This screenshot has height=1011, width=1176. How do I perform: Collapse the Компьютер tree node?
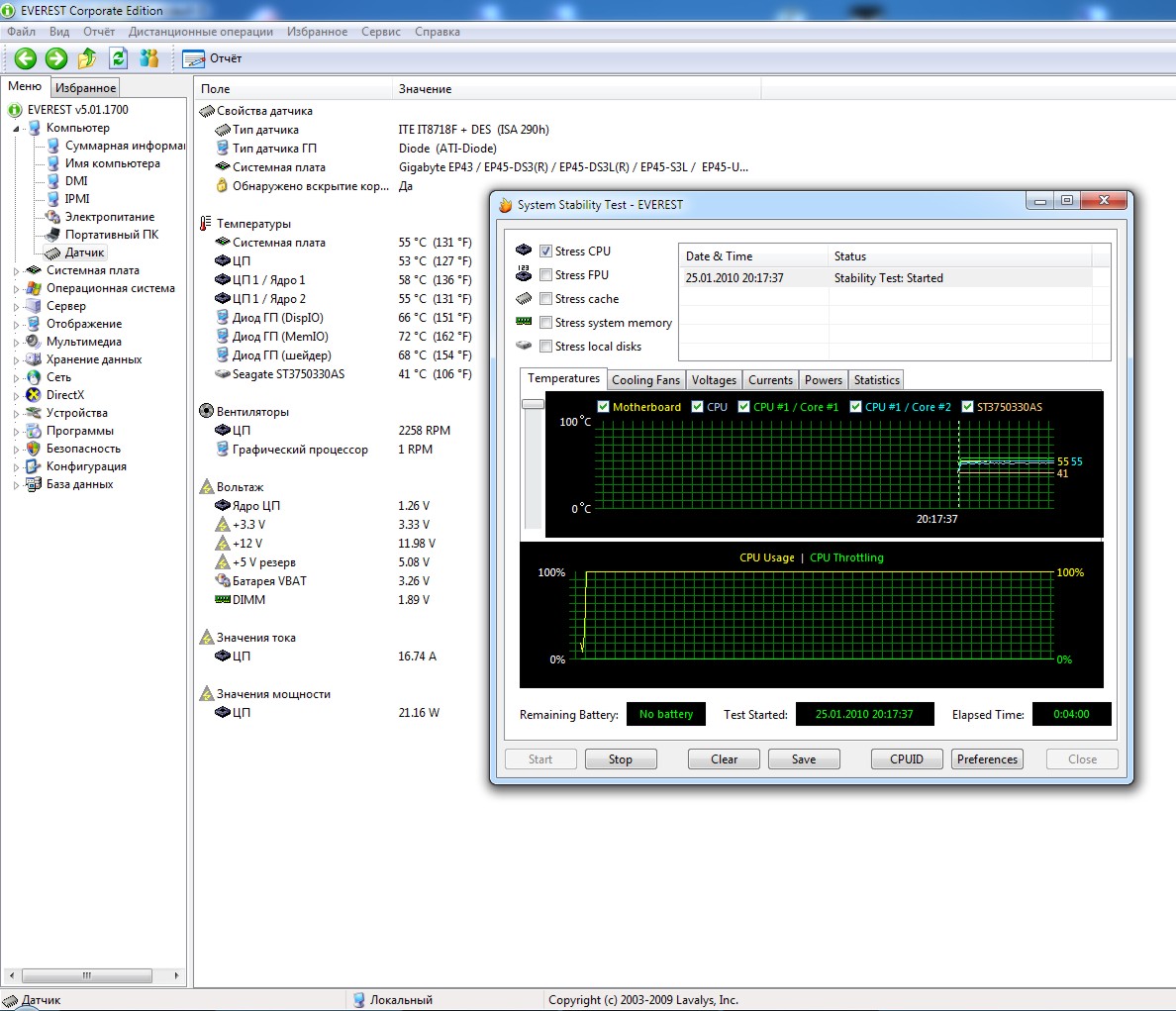(16, 129)
